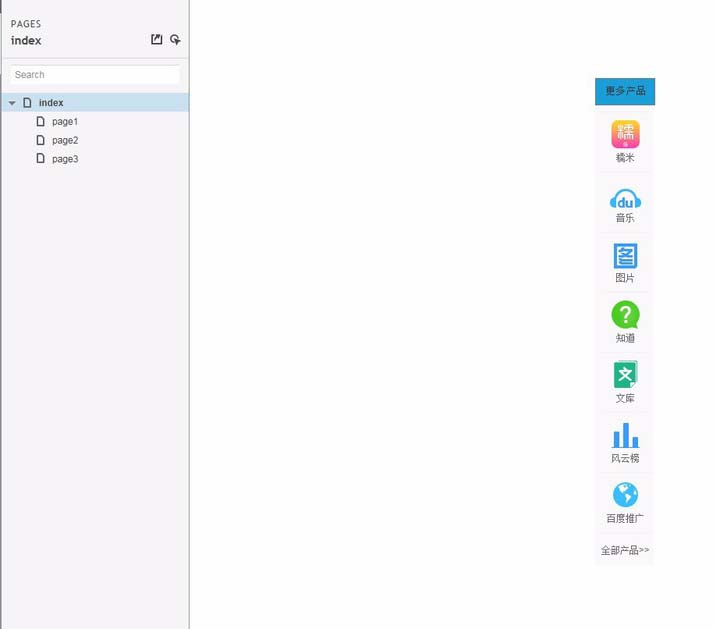Click the 图片 label text
Viewport: 714px width, 629px height.
(x=625, y=278)
